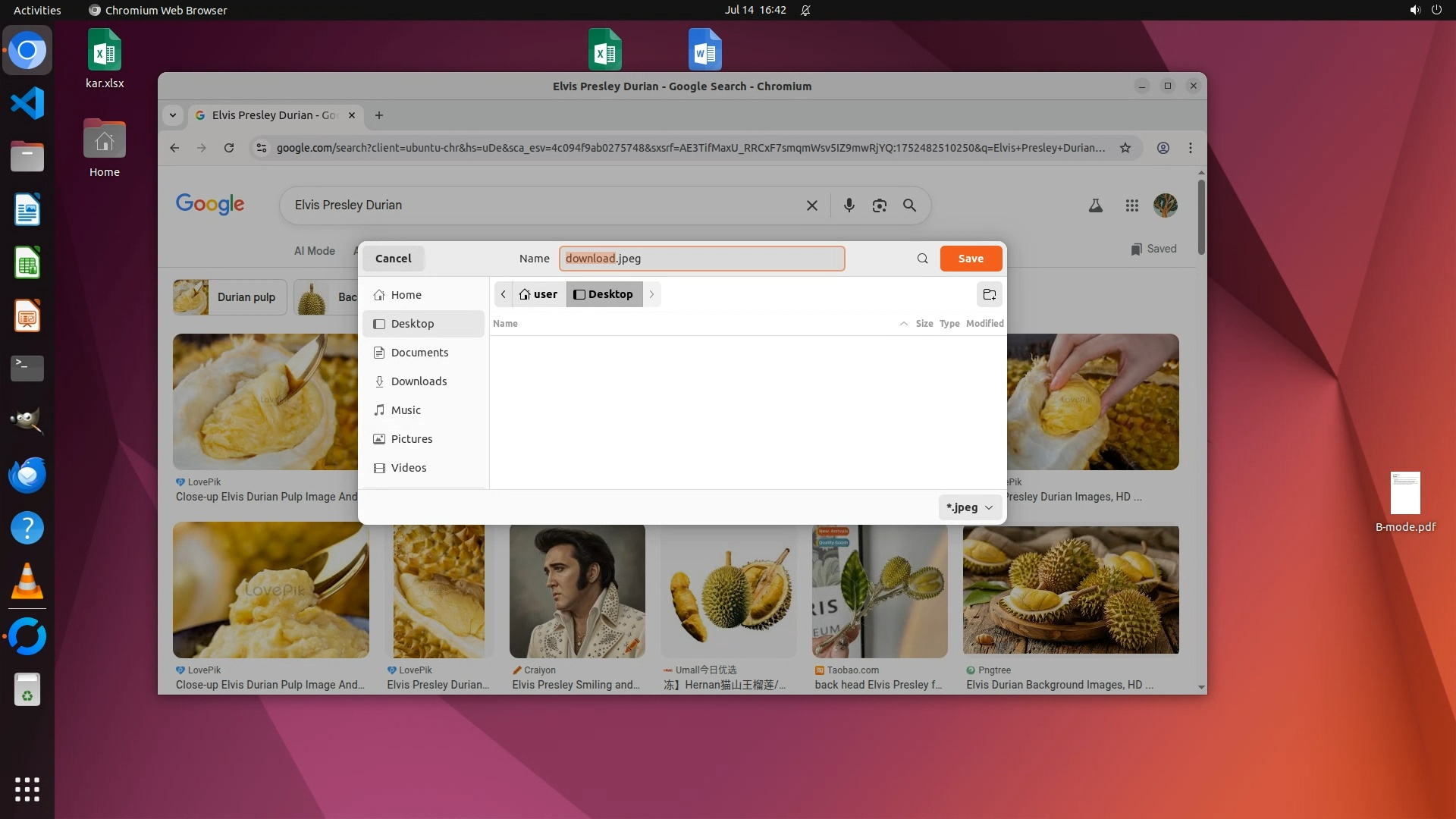Expand the tab search dropdown arrow
1456x819 pixels.
(173, 115)
